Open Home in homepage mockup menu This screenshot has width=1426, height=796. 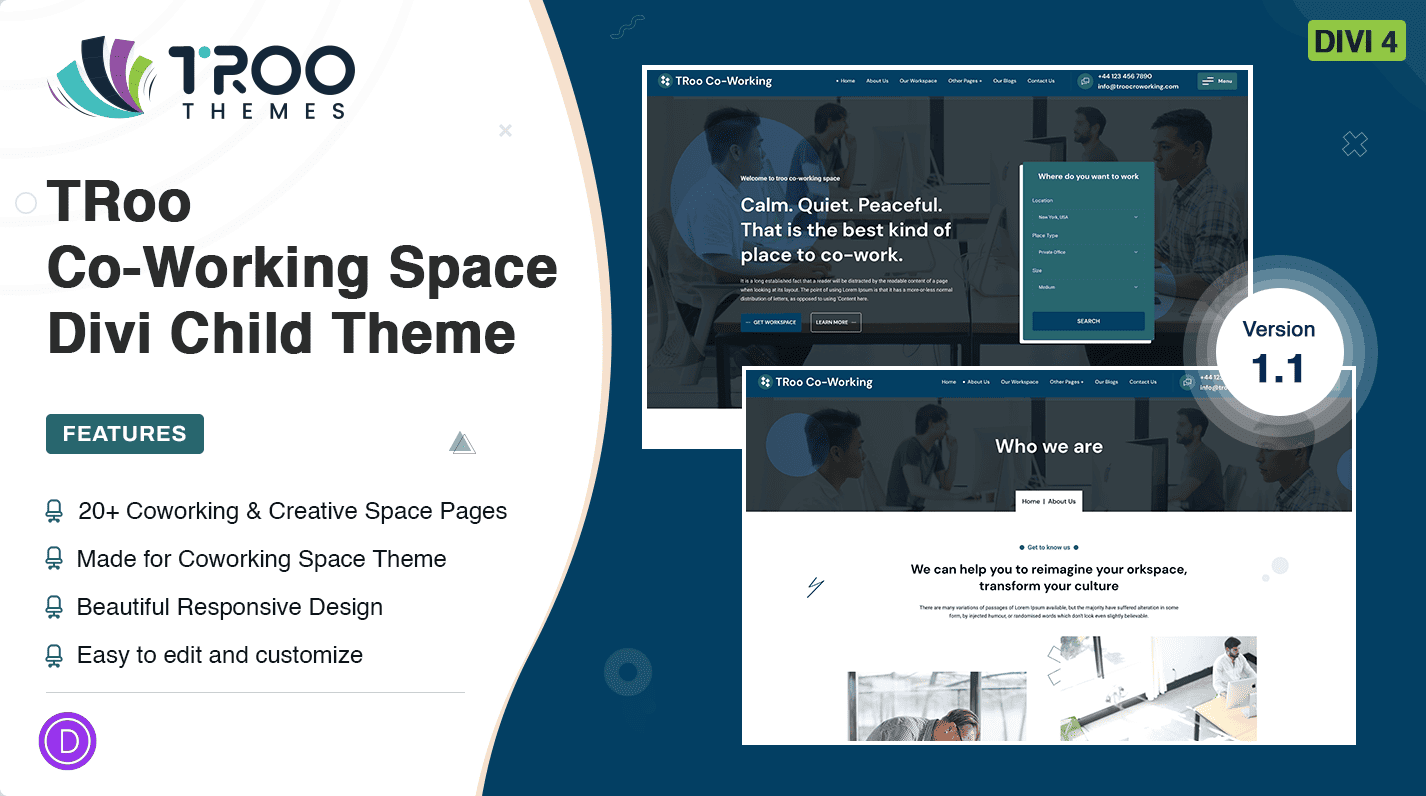point(846,81)
